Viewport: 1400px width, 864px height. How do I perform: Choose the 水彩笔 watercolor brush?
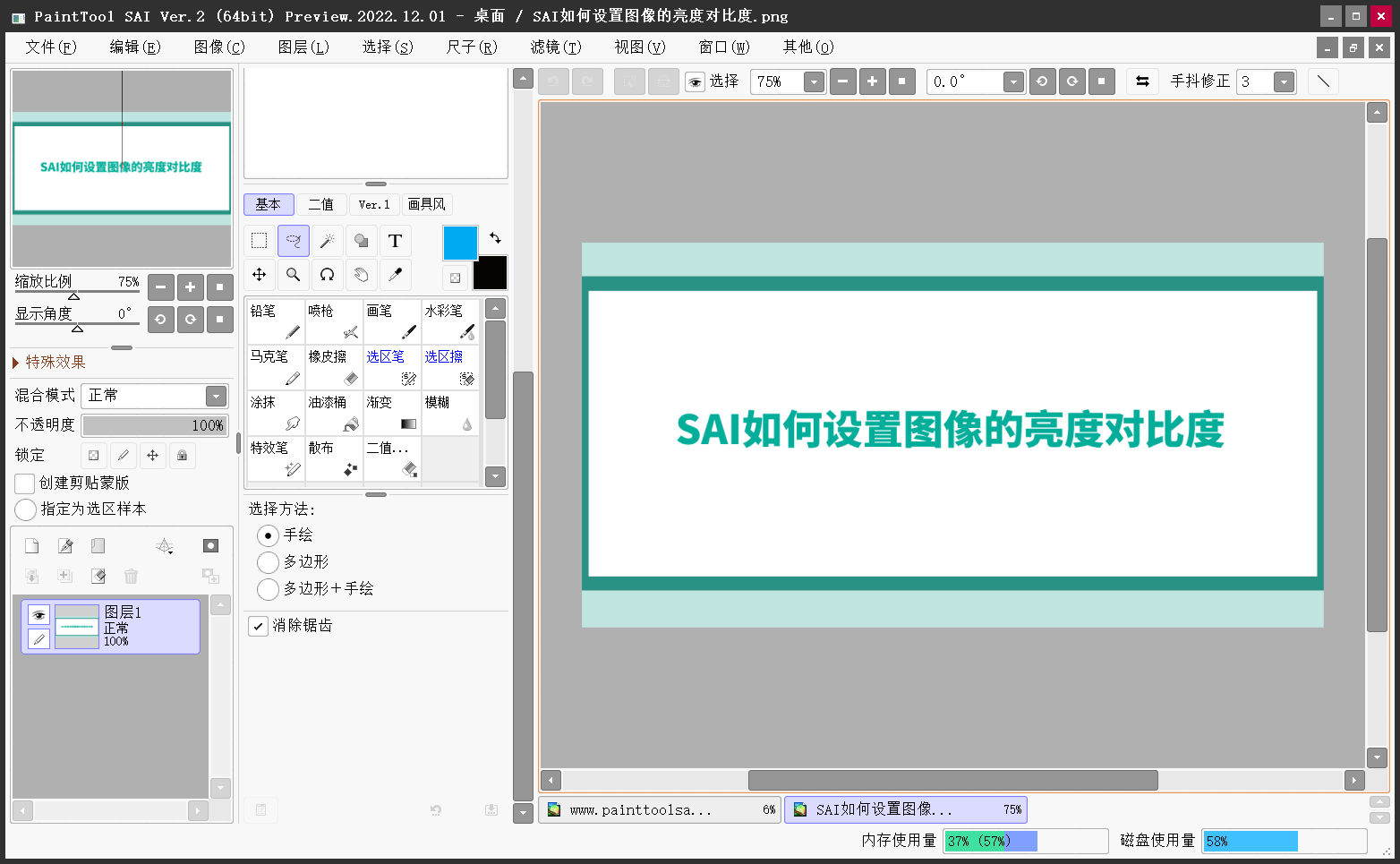pos(450,321)
